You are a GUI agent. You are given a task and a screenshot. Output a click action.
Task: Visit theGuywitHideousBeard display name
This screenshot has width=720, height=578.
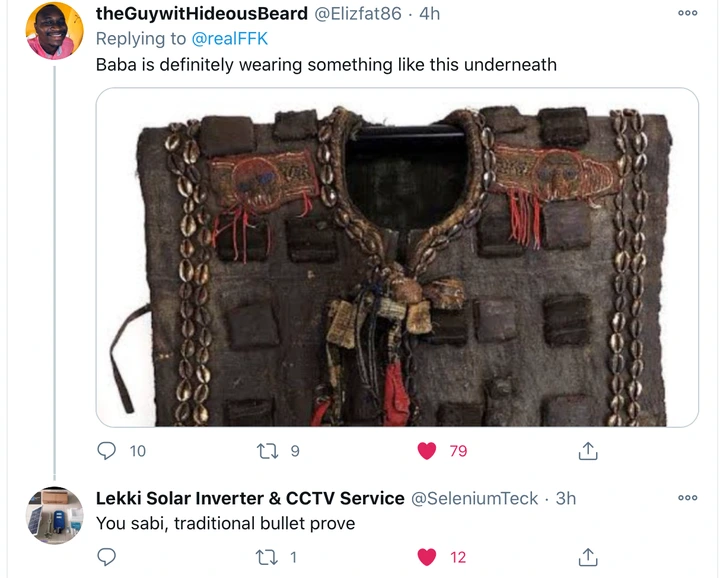pyautogui.click(x=202, y=14)
